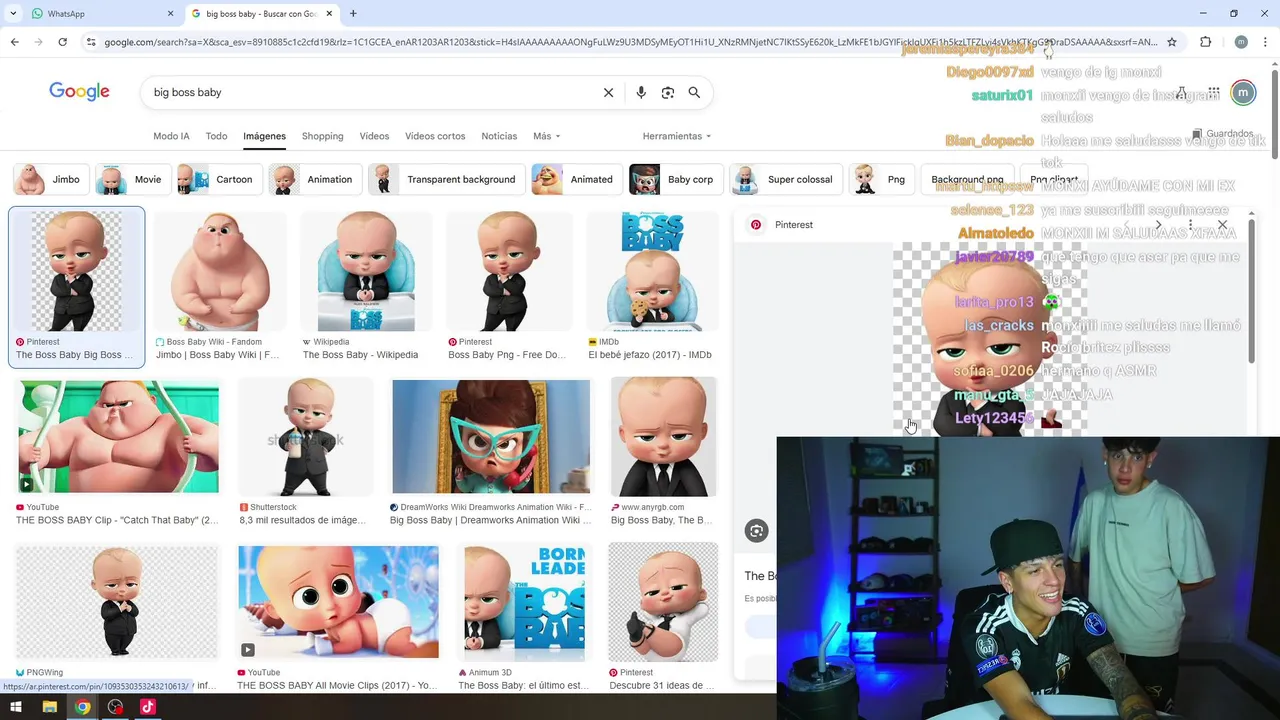Open the Windows Start menu

(x=16, y=707)
